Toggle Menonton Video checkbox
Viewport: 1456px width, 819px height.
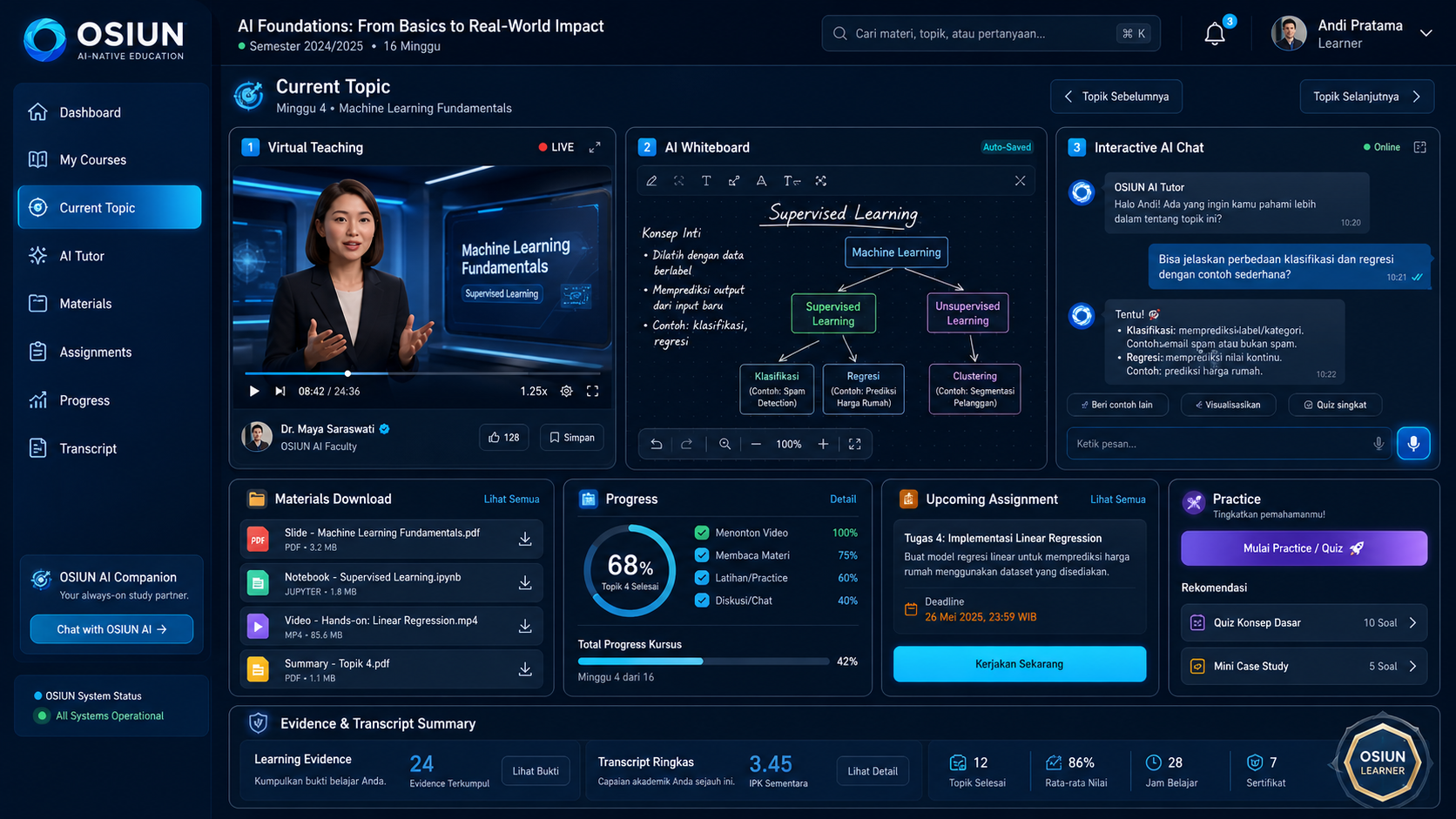(702, 533)
